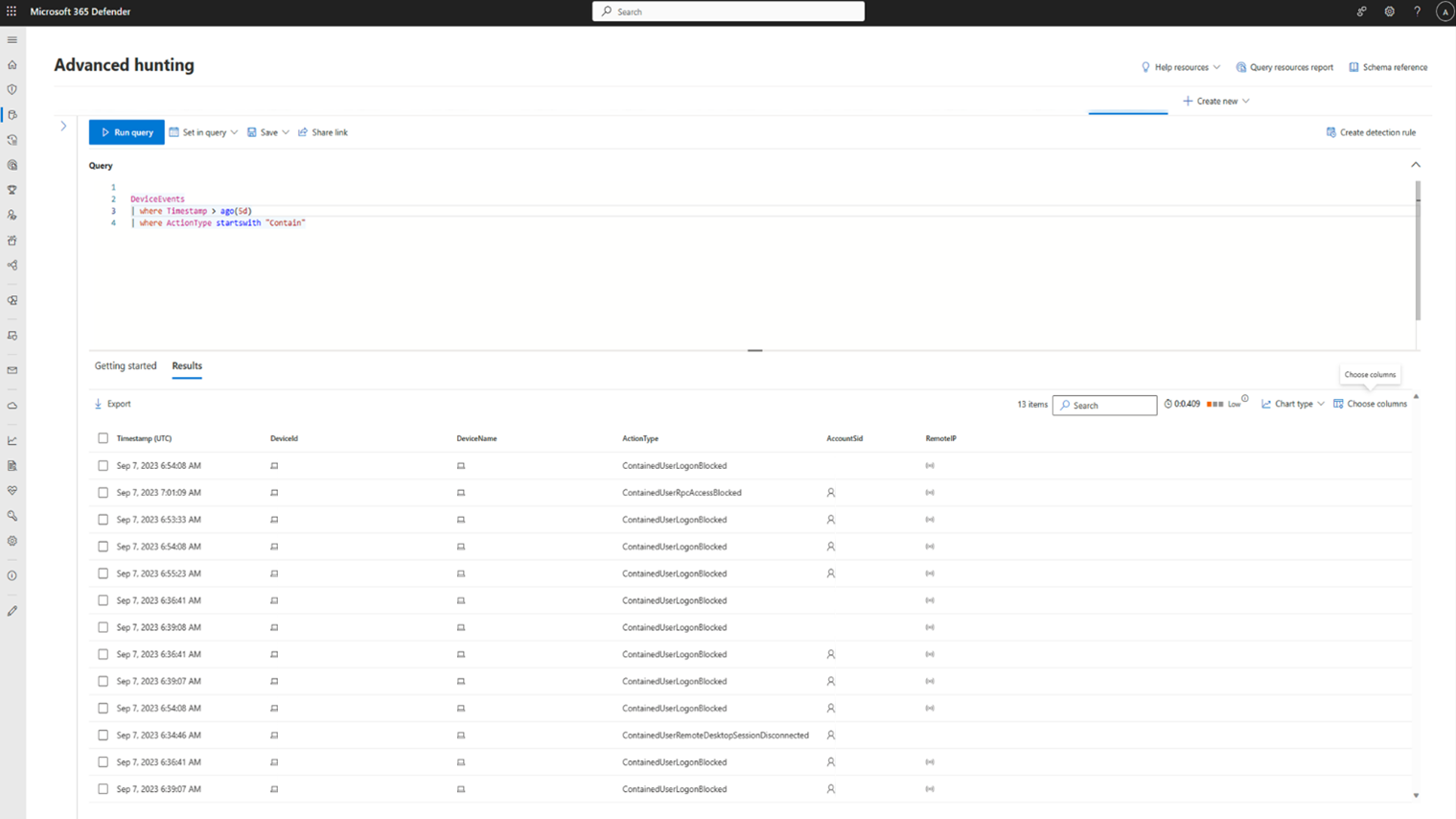
Task: Select the ContainedUserRemoteDesktopSessionDisconnected row checkbox
Action: 103,736
